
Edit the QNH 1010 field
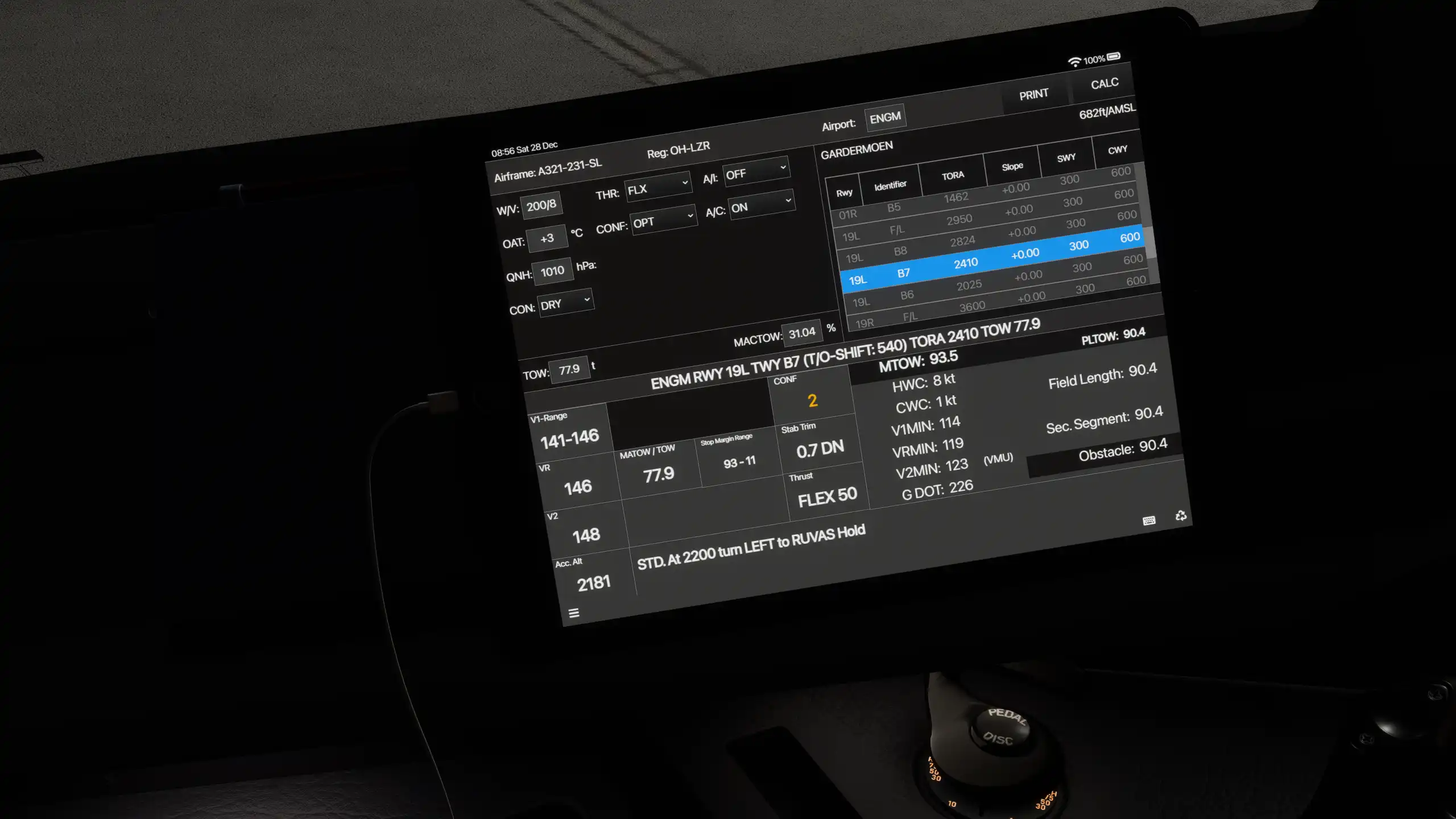point(552,271)
